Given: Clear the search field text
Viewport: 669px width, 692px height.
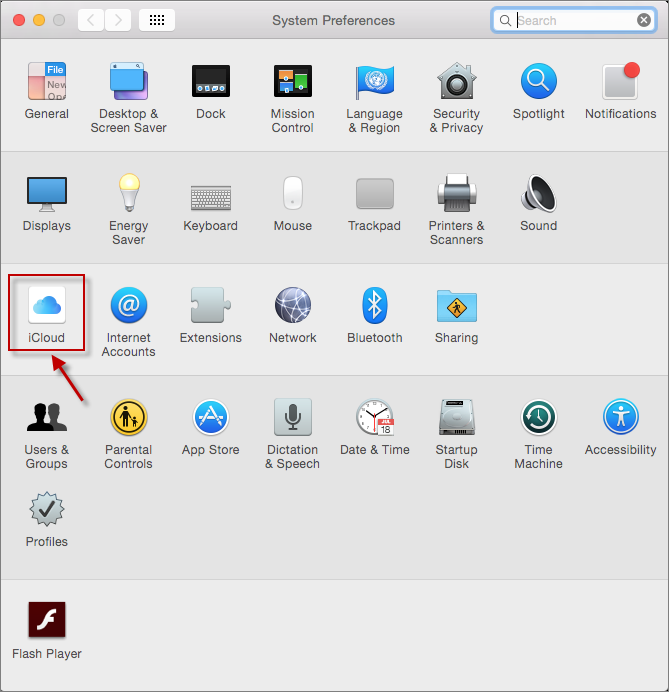Looking at the screenshot, I should (644, 20).
